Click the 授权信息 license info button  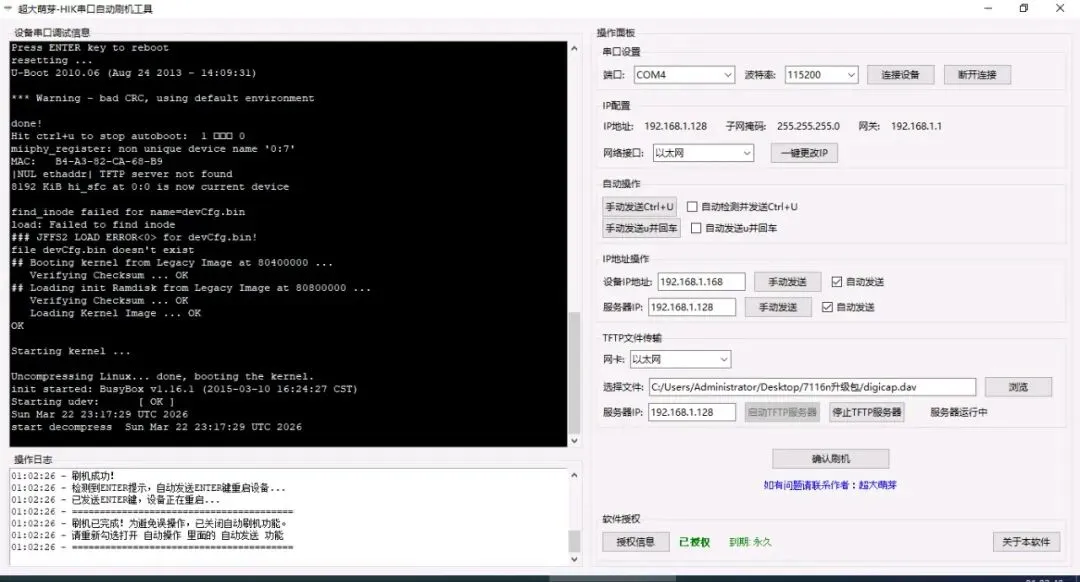pos(635,542)
